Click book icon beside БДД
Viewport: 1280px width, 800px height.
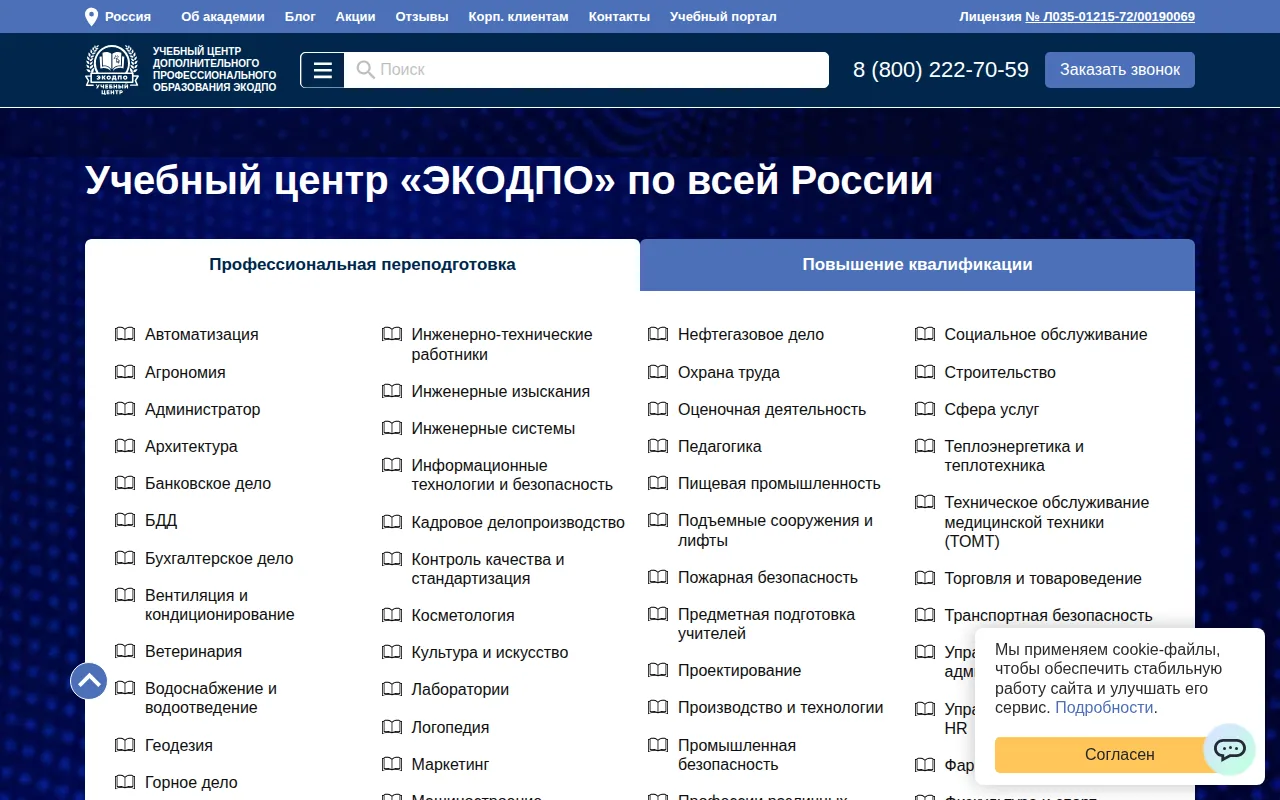pos(125,520)
